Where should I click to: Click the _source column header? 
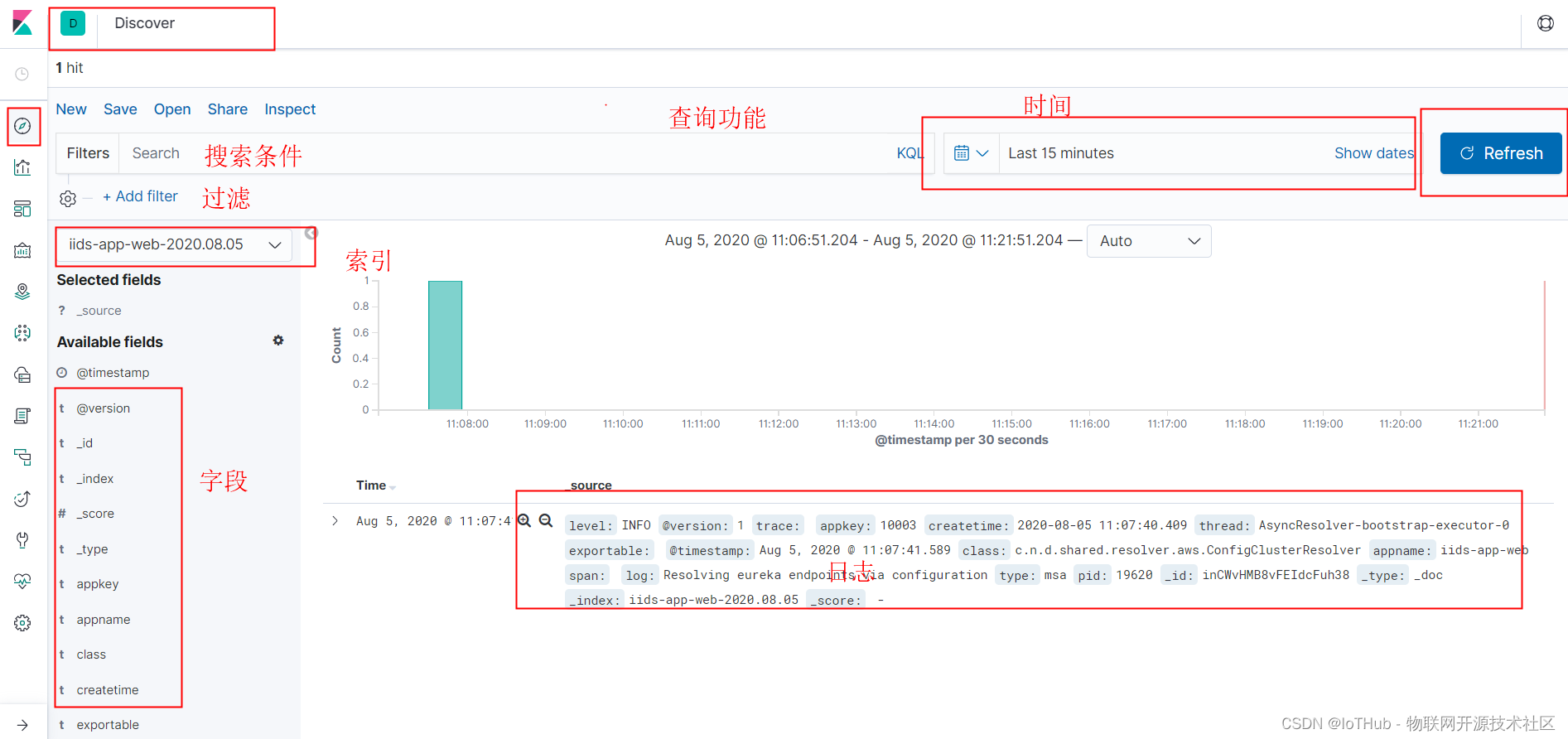click(590, 485)
